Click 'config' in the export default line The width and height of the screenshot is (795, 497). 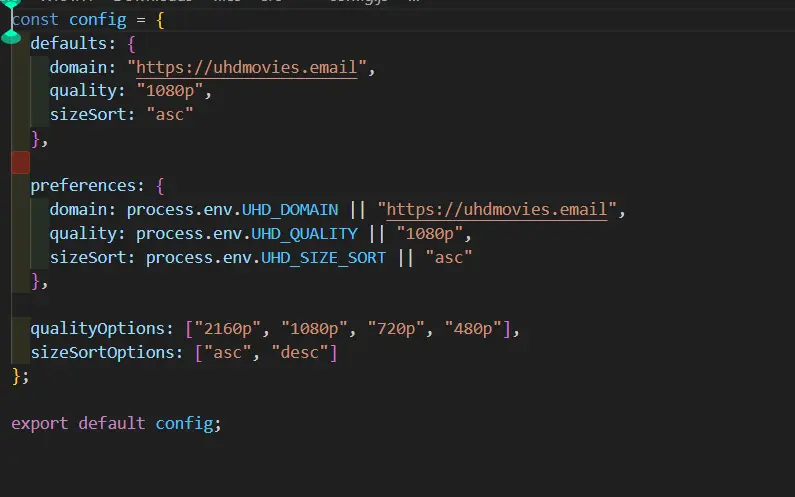click(184, 423)
